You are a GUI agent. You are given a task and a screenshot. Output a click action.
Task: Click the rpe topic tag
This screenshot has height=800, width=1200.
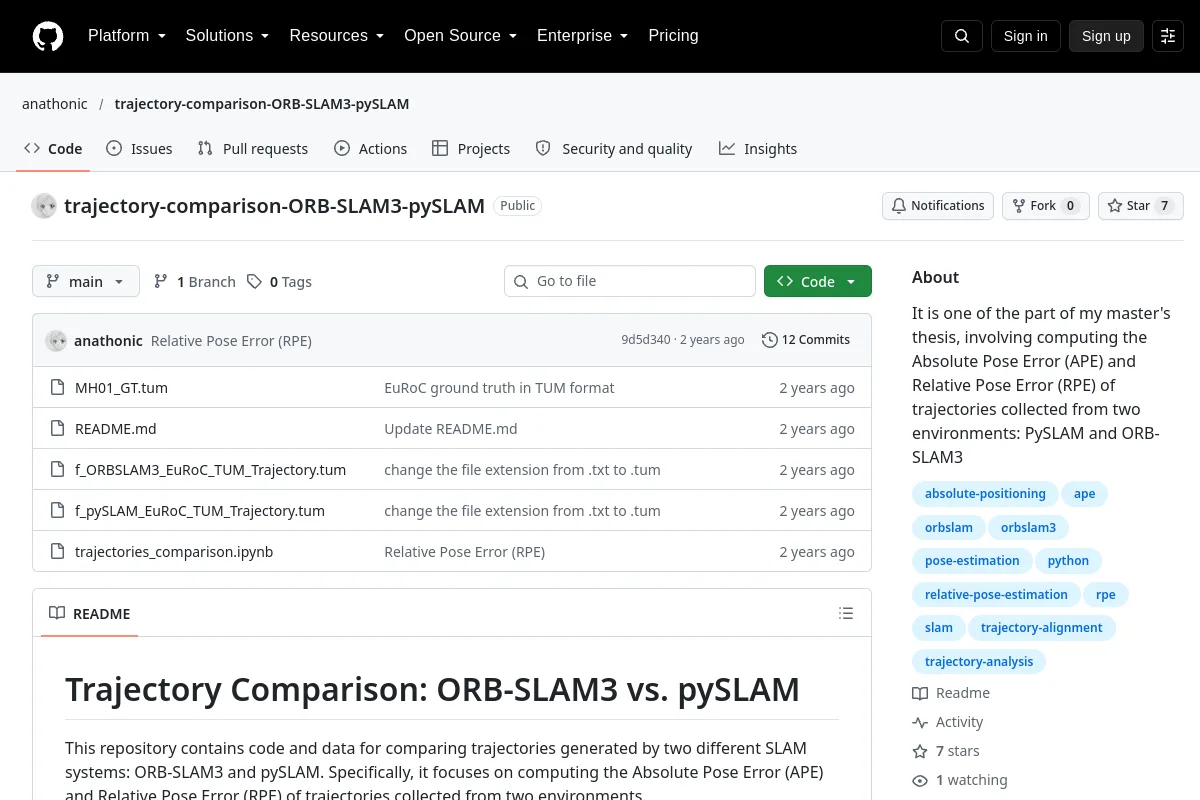coord(1106,594)
